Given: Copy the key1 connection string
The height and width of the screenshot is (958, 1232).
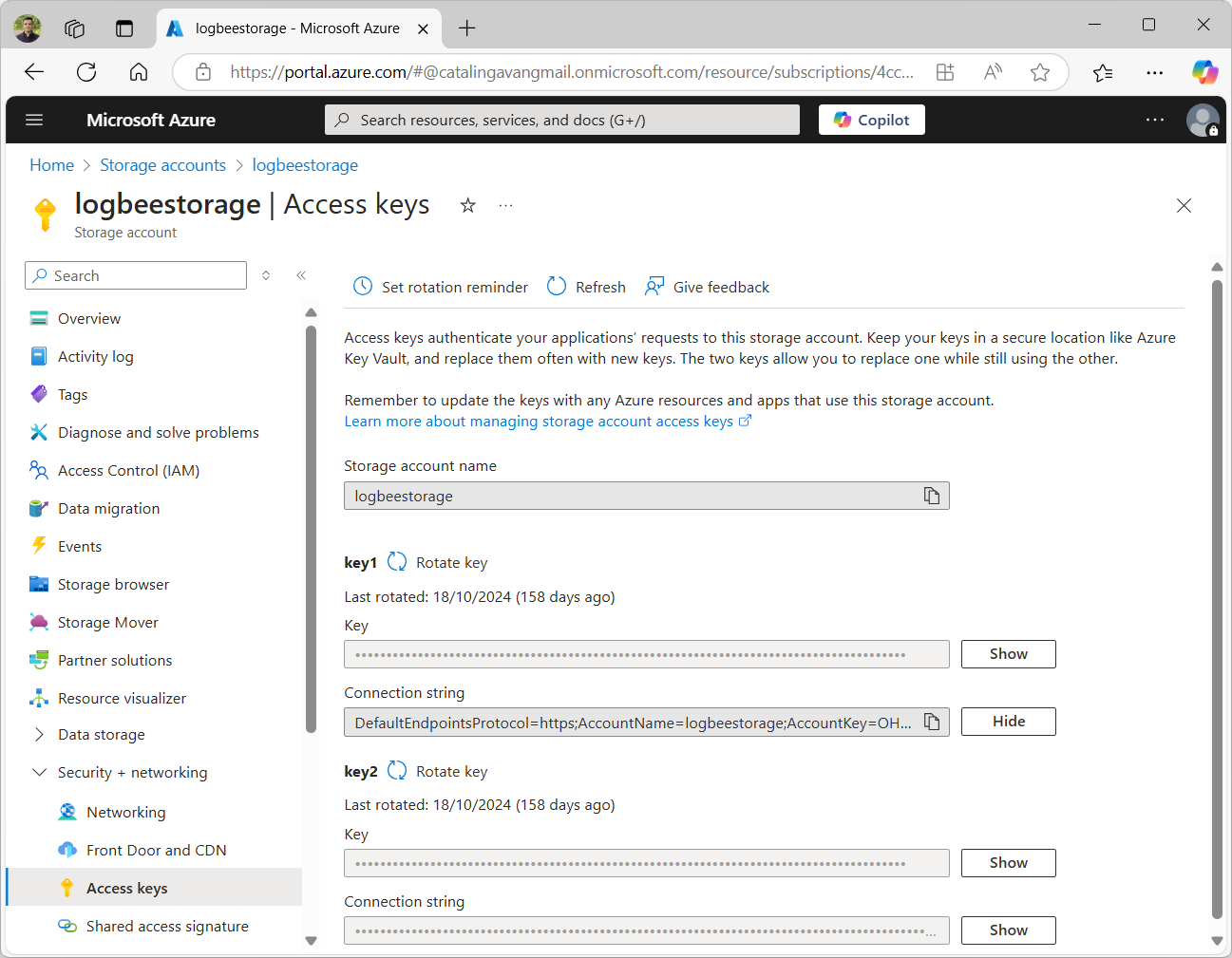Looking at the screenshot, I should tap(931, 722).
